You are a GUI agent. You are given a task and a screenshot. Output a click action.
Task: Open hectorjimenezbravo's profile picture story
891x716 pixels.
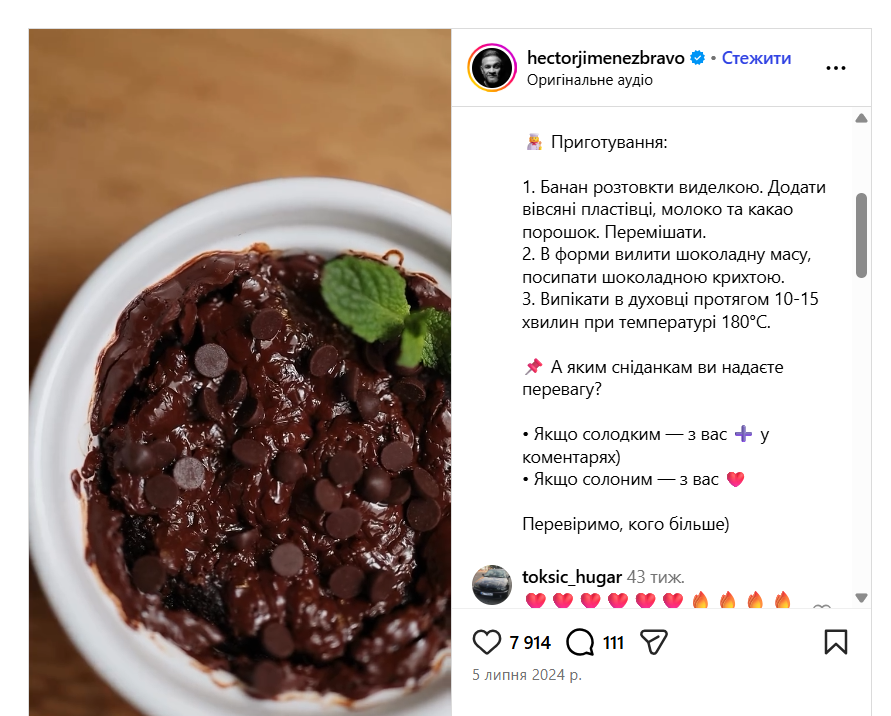(x=492, y=68)
